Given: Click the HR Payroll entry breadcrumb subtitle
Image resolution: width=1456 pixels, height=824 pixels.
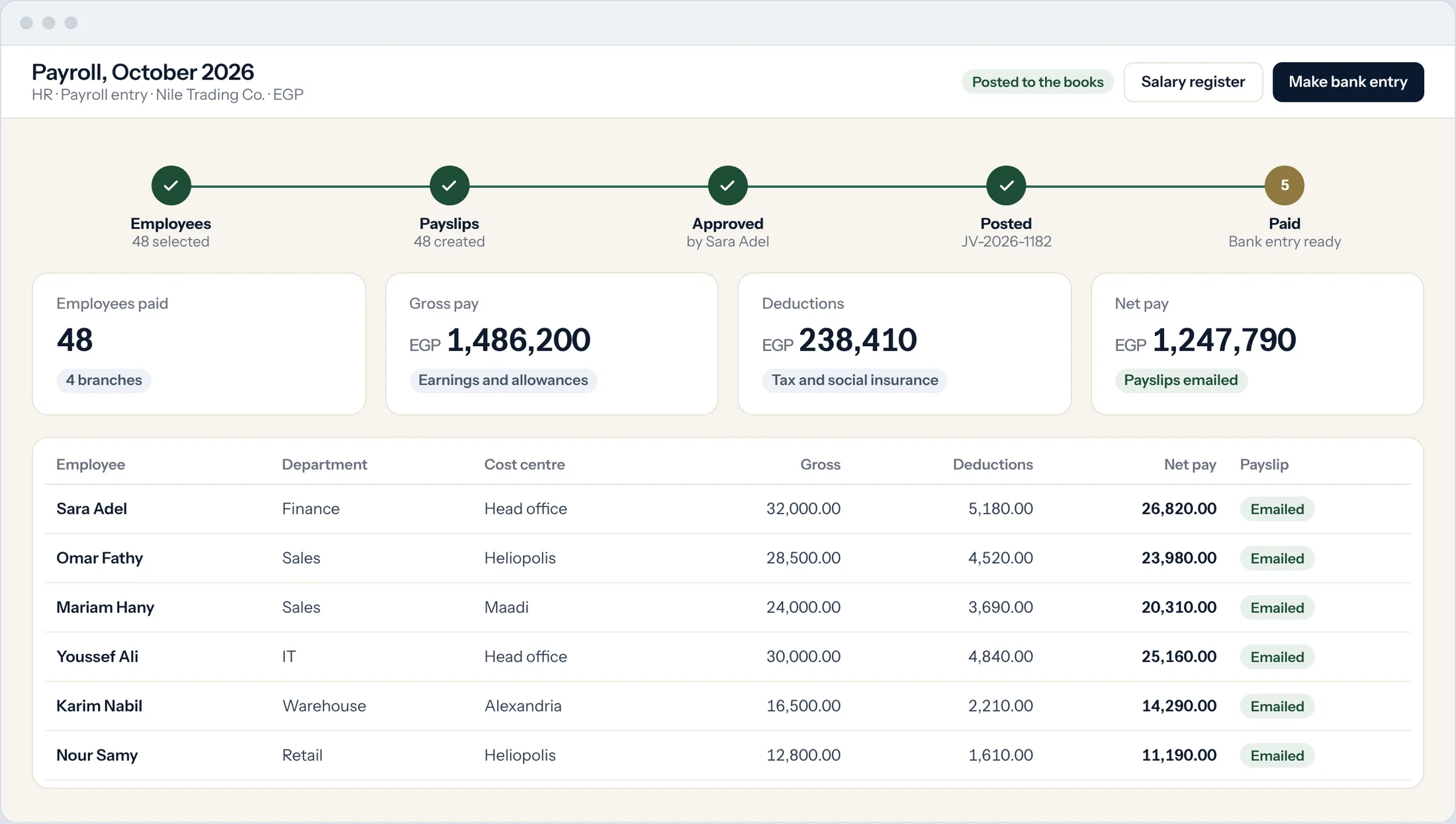Looking at the screenshot, I should (167, 95).
